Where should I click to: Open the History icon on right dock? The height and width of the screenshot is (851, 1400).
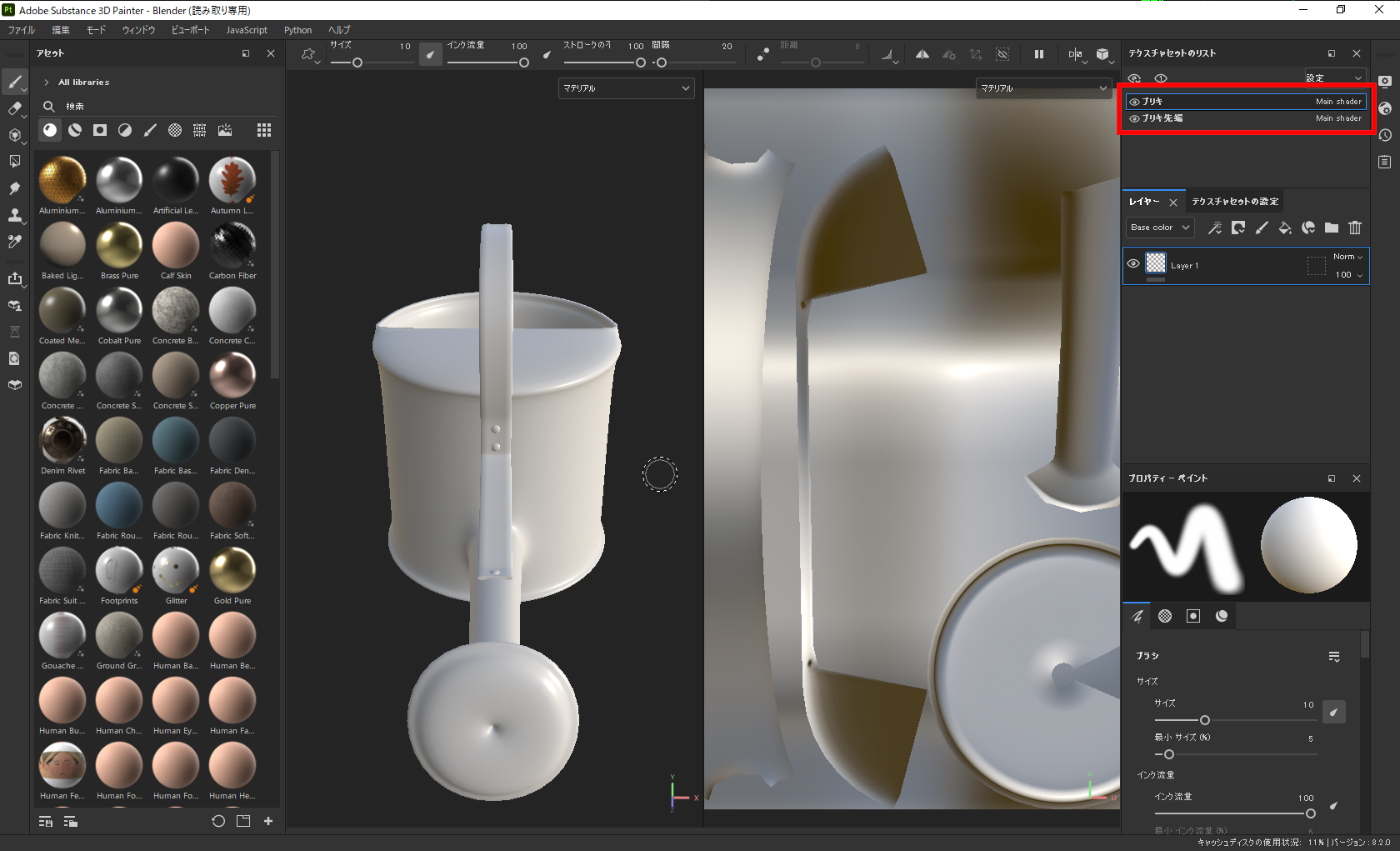[1385, 135]
